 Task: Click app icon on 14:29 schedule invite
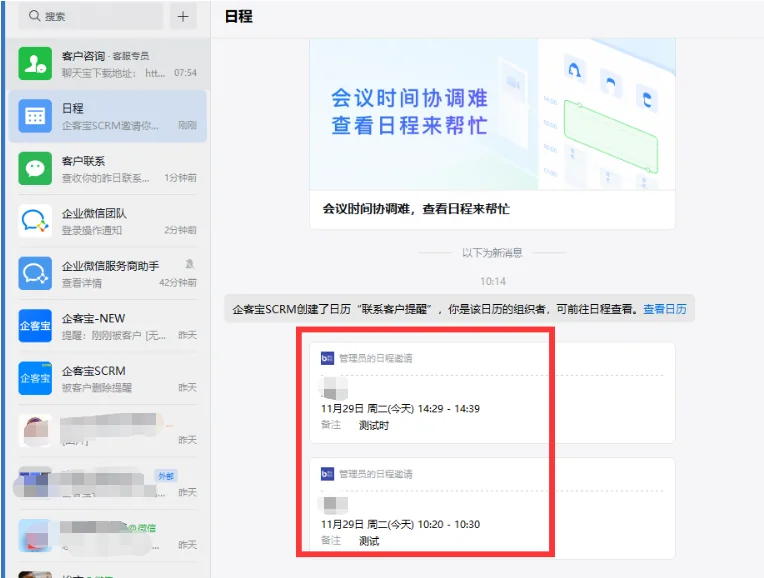pyautogui.click(x=327, y=358)
